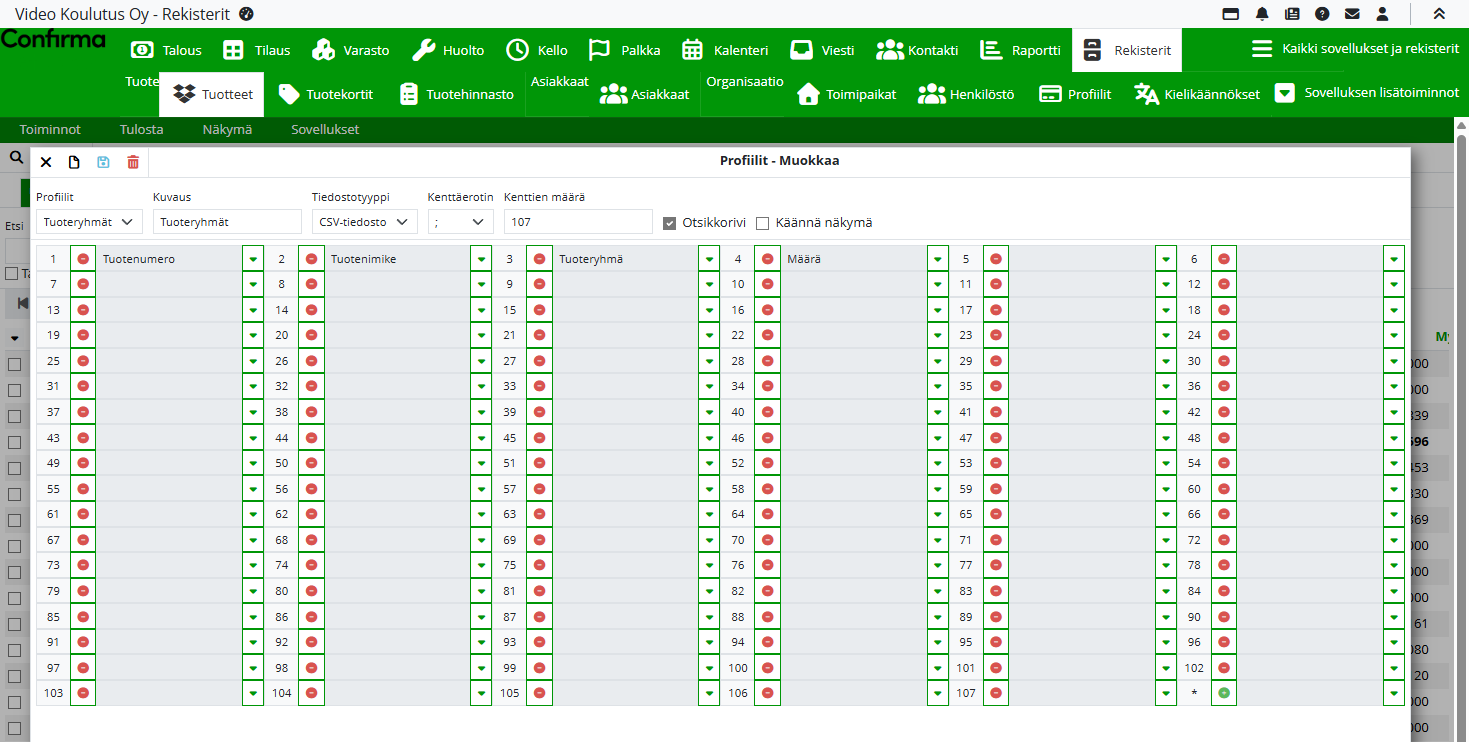The image size is (1469, 742).
Task: Switch to the Tuotekortit tab
Action: (326, 94)
